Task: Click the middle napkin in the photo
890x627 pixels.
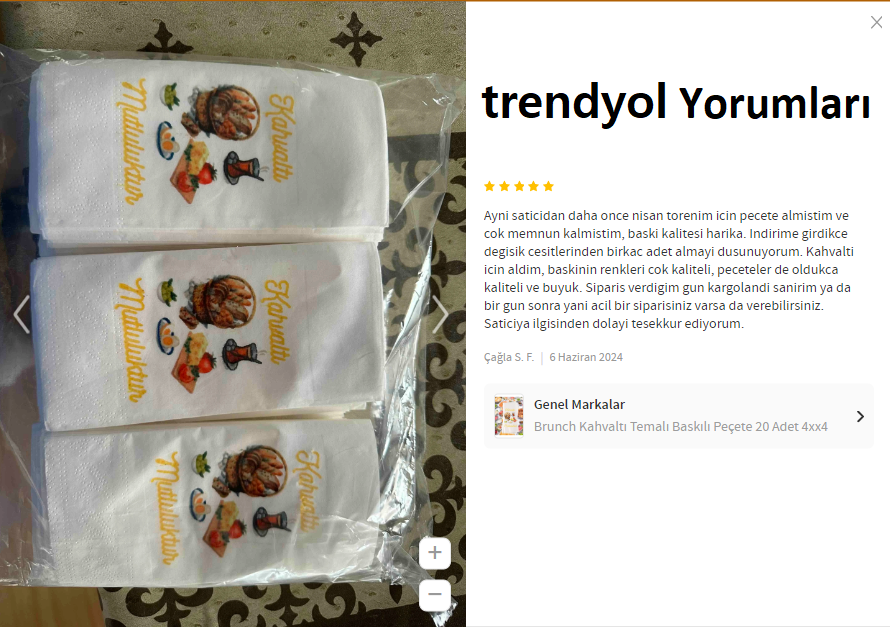Action: [x=209, y=336]
